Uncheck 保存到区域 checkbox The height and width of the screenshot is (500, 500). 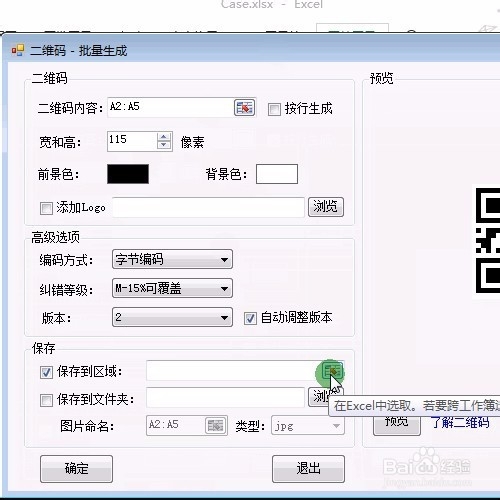46,372
